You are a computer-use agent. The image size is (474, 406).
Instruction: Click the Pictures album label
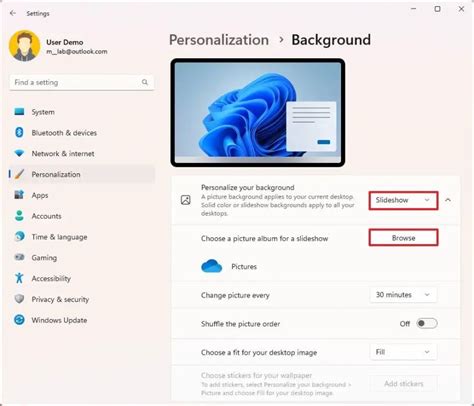[x=244, y=266]
